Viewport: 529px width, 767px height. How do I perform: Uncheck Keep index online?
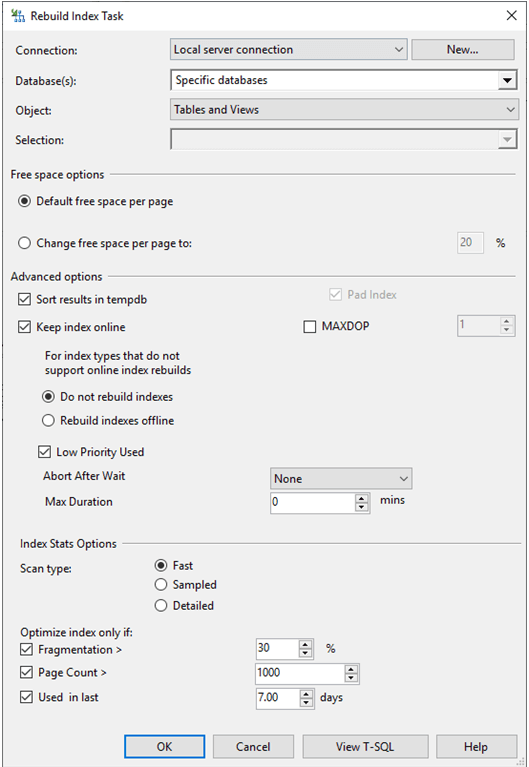(24, 327)
